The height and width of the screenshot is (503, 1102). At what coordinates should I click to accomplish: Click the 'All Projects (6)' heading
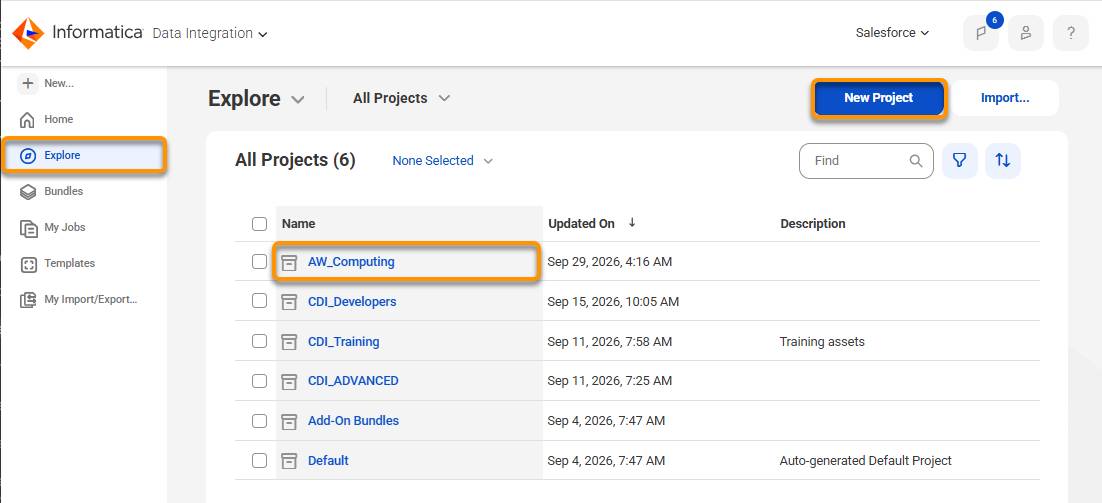point(295,160)
